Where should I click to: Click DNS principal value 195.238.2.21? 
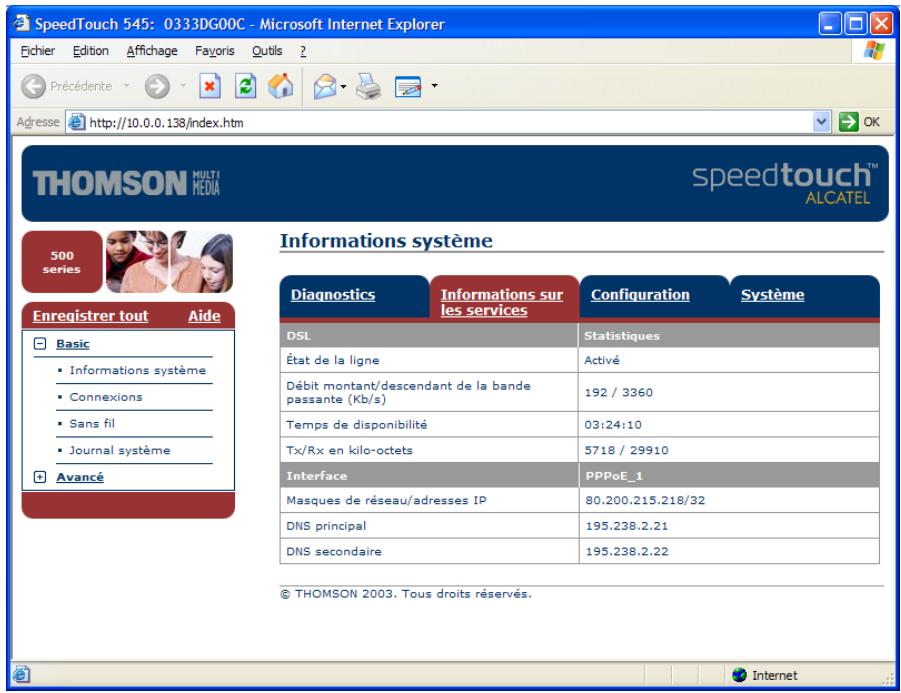626,526
